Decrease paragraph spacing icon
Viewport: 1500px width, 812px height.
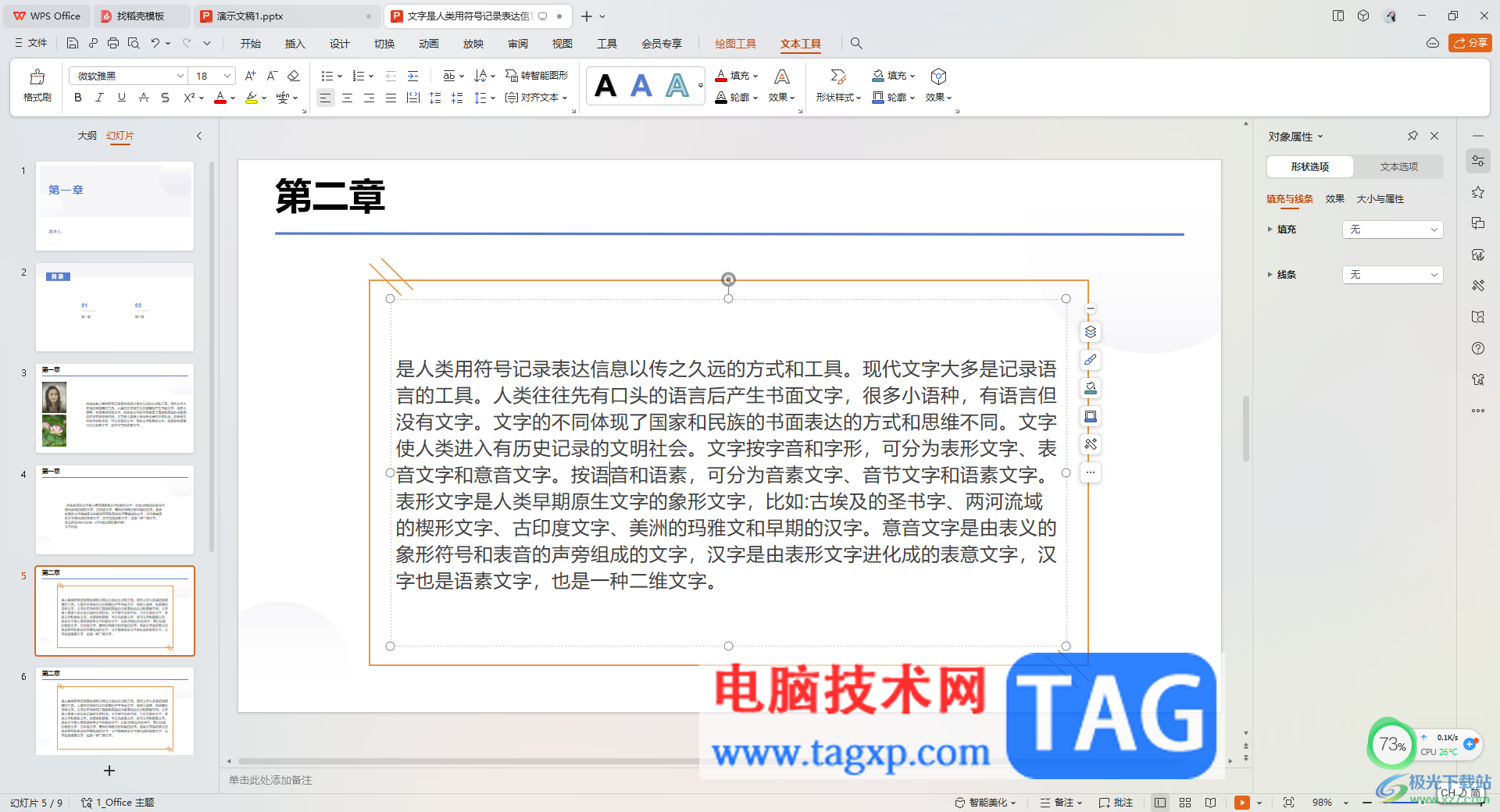pos(457,98)
